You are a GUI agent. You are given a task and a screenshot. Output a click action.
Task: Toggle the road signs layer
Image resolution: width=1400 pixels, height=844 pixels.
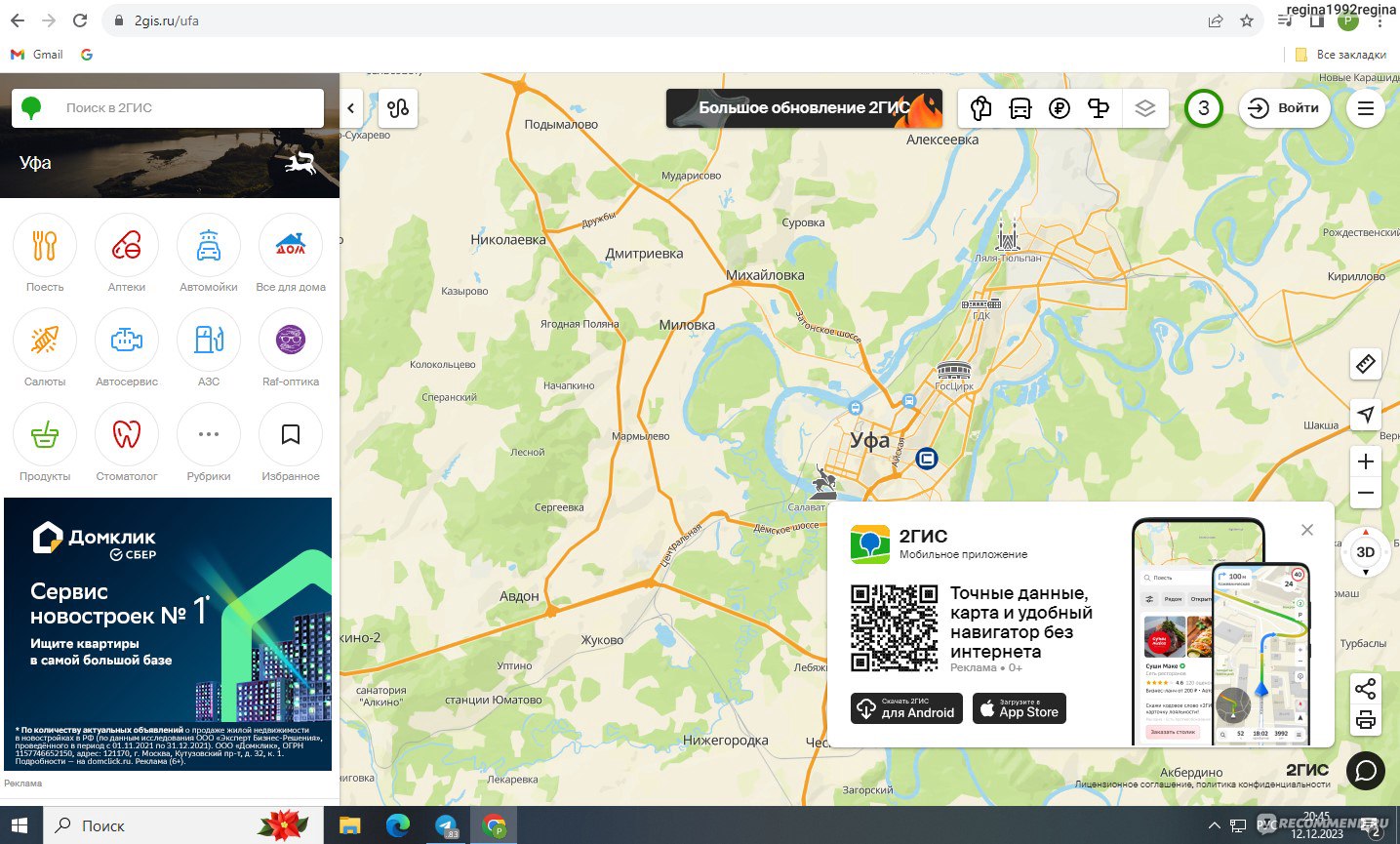(x=1099, y=108)
